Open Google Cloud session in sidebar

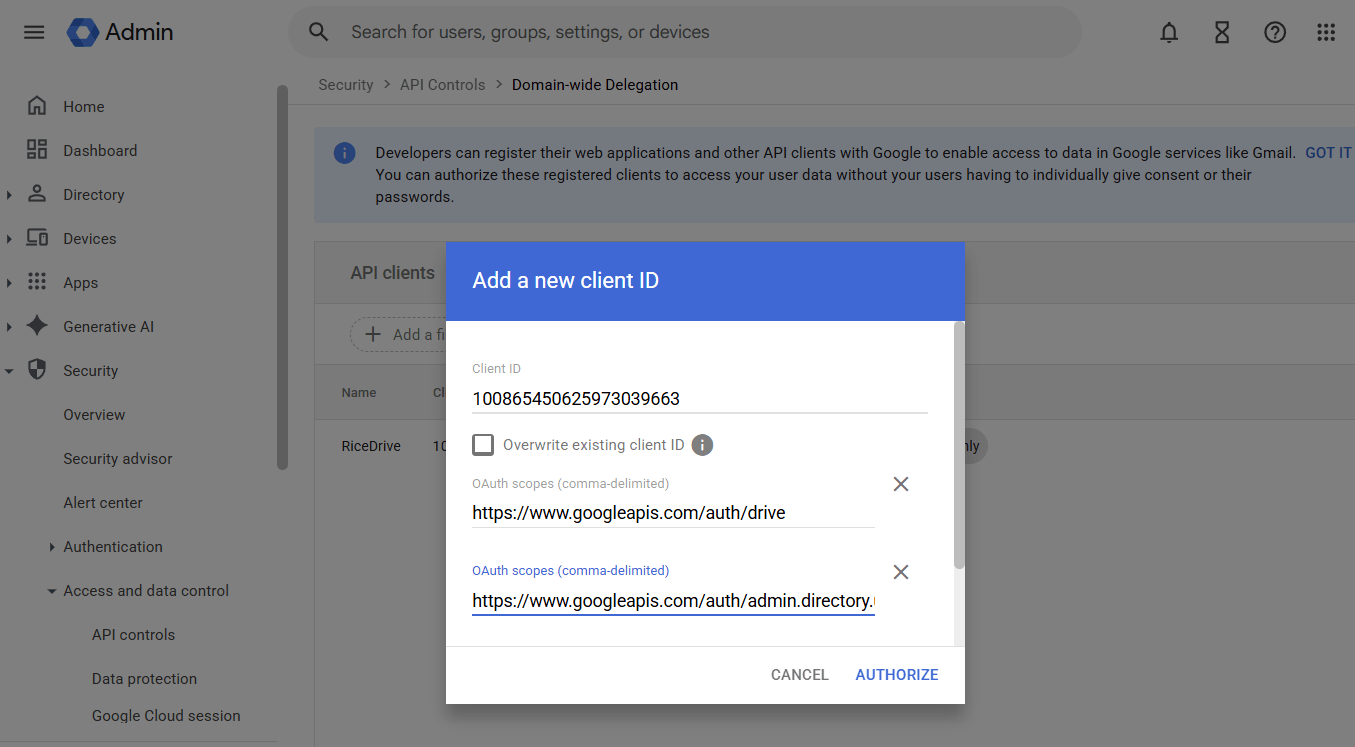[166, 715]
